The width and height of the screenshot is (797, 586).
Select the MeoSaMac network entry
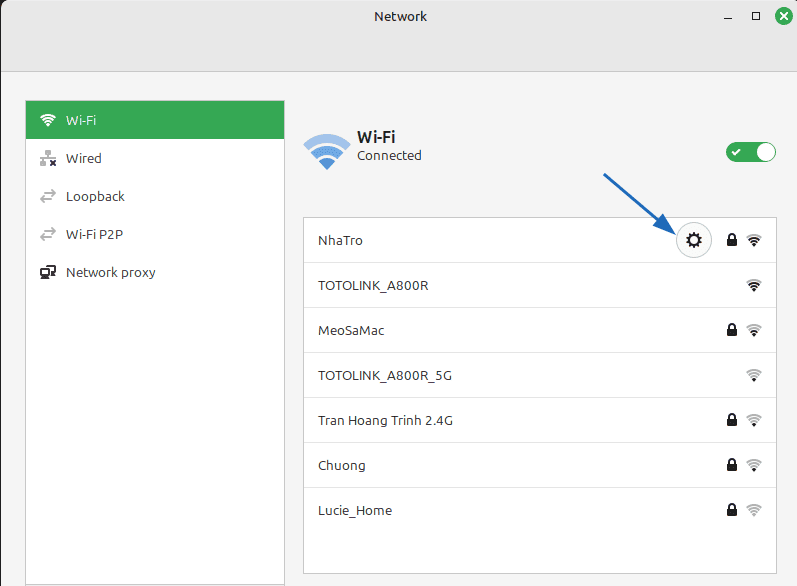(x=352, y=330)
